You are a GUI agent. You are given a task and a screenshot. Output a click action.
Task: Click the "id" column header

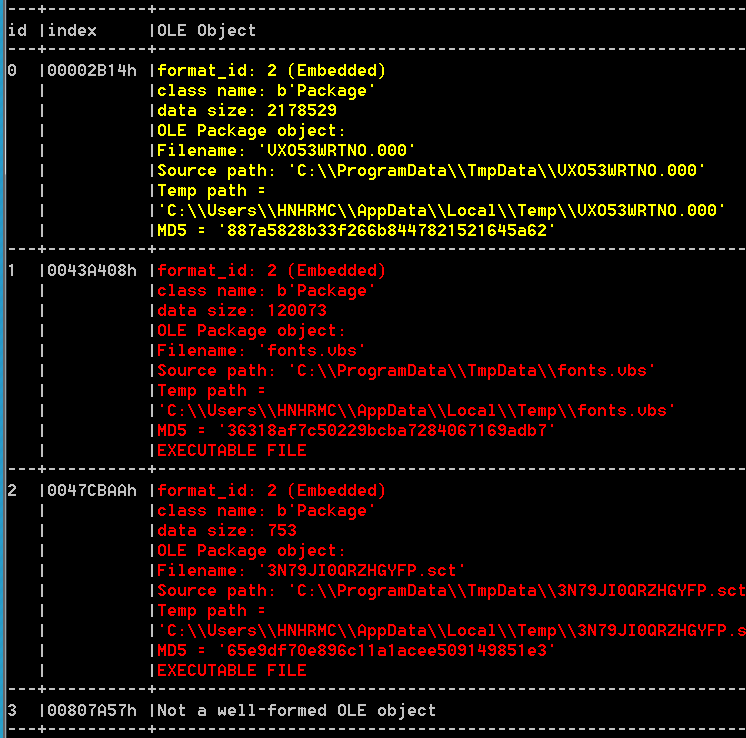click(16, 30)
